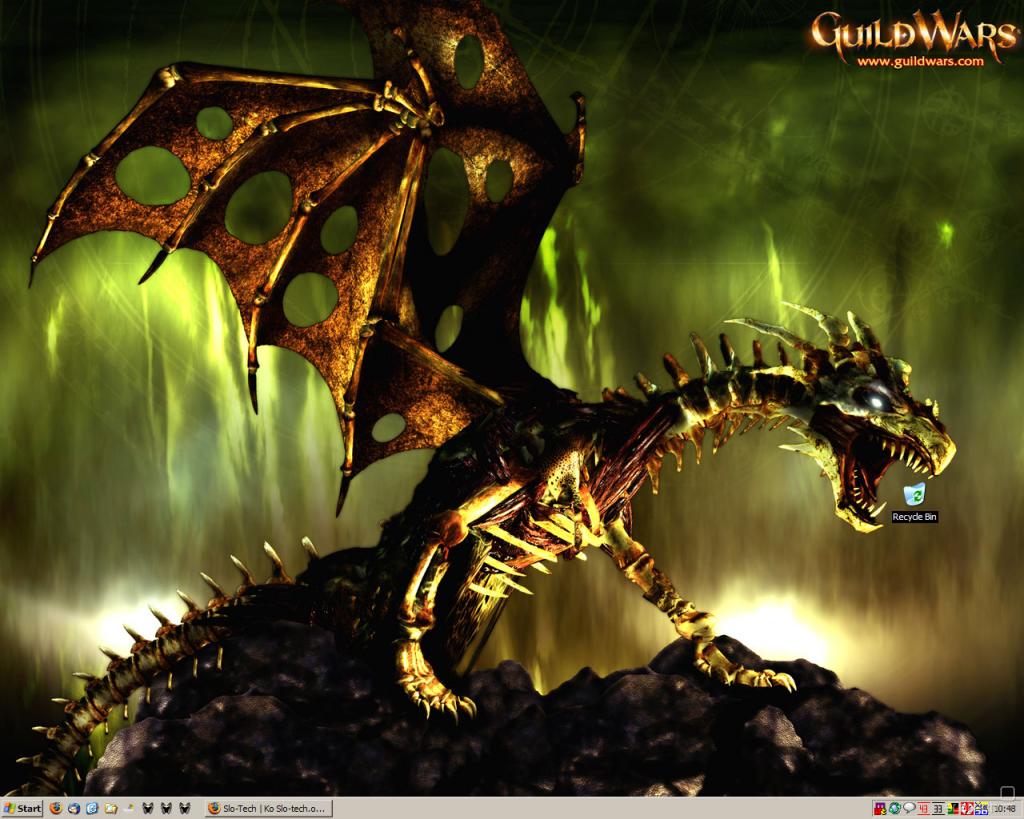1024x819 pixels.
Task: Click the system clock showing 10:48
Action: pos(1004,809)
